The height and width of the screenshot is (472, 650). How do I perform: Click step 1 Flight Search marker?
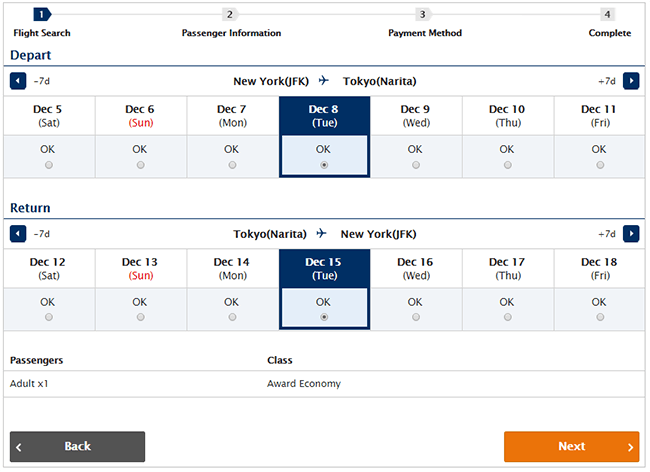click(x=42, y=15)
